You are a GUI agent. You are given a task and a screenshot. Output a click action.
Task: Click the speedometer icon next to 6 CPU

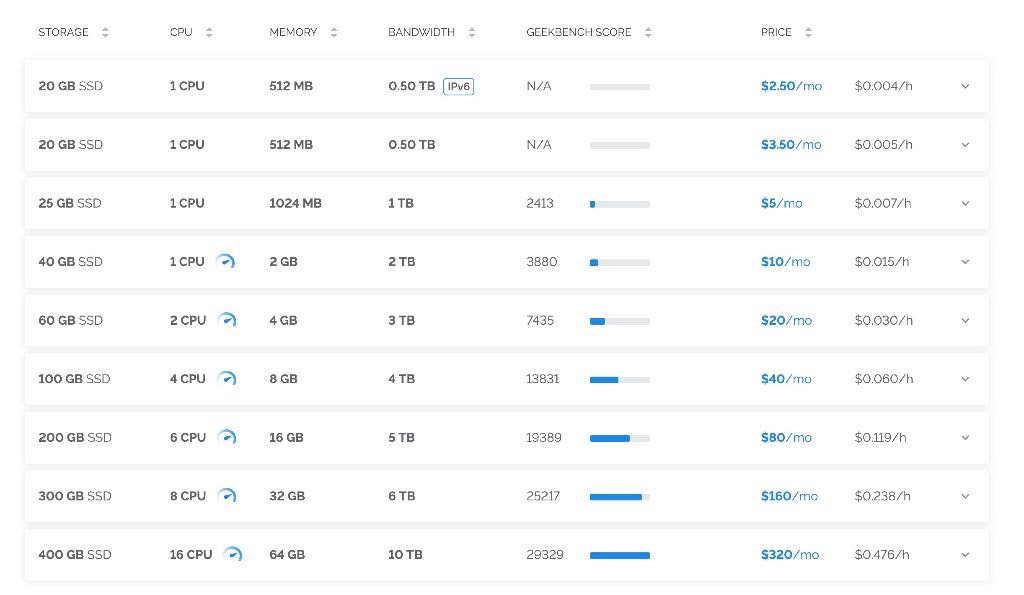click(228, 438)
